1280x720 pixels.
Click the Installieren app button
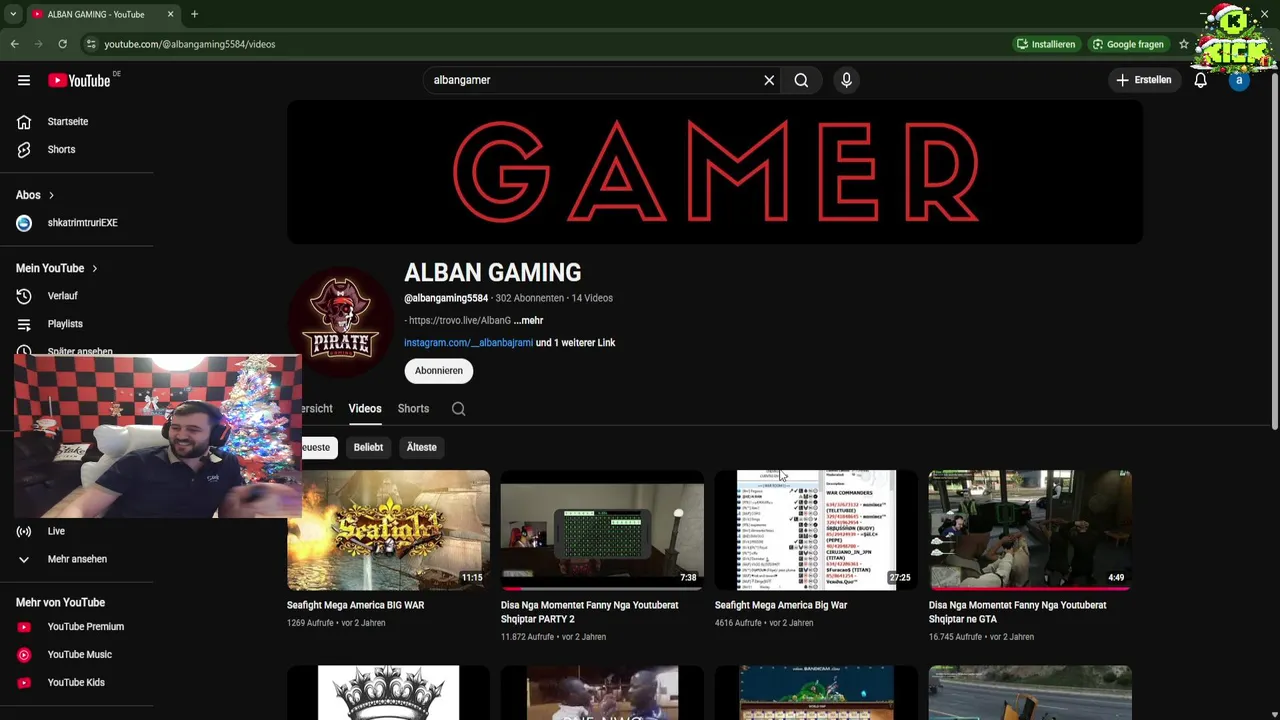pyautogui.click(x=1046, y=44)
